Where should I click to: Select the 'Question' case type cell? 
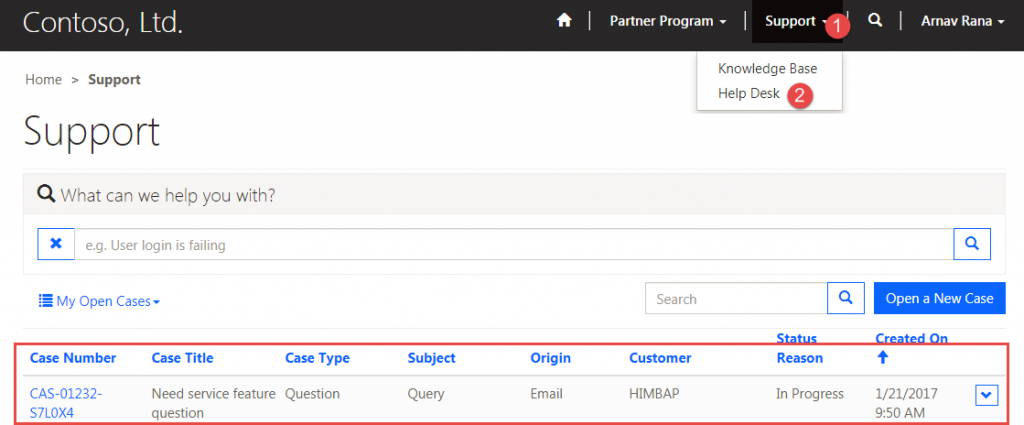point(313,394)
